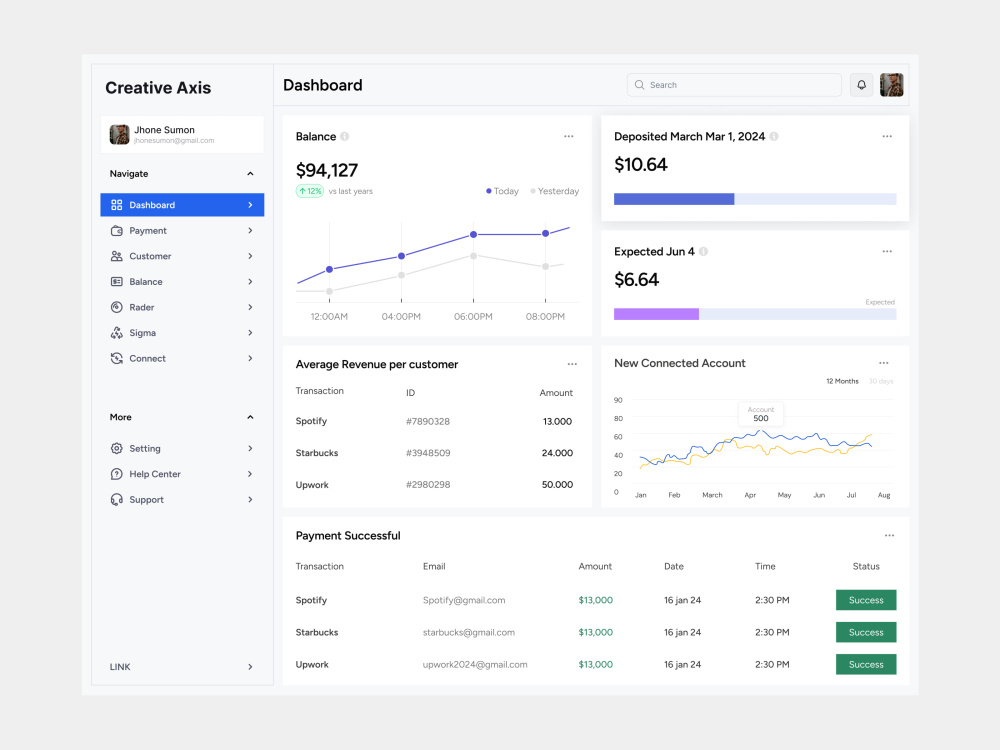Click the Help Center question icon

(x=117, y=474)
